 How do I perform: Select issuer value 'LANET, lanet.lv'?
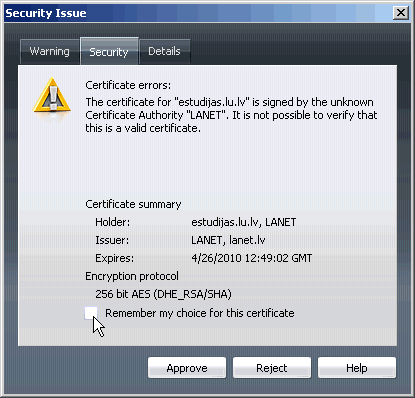[228, 240]
